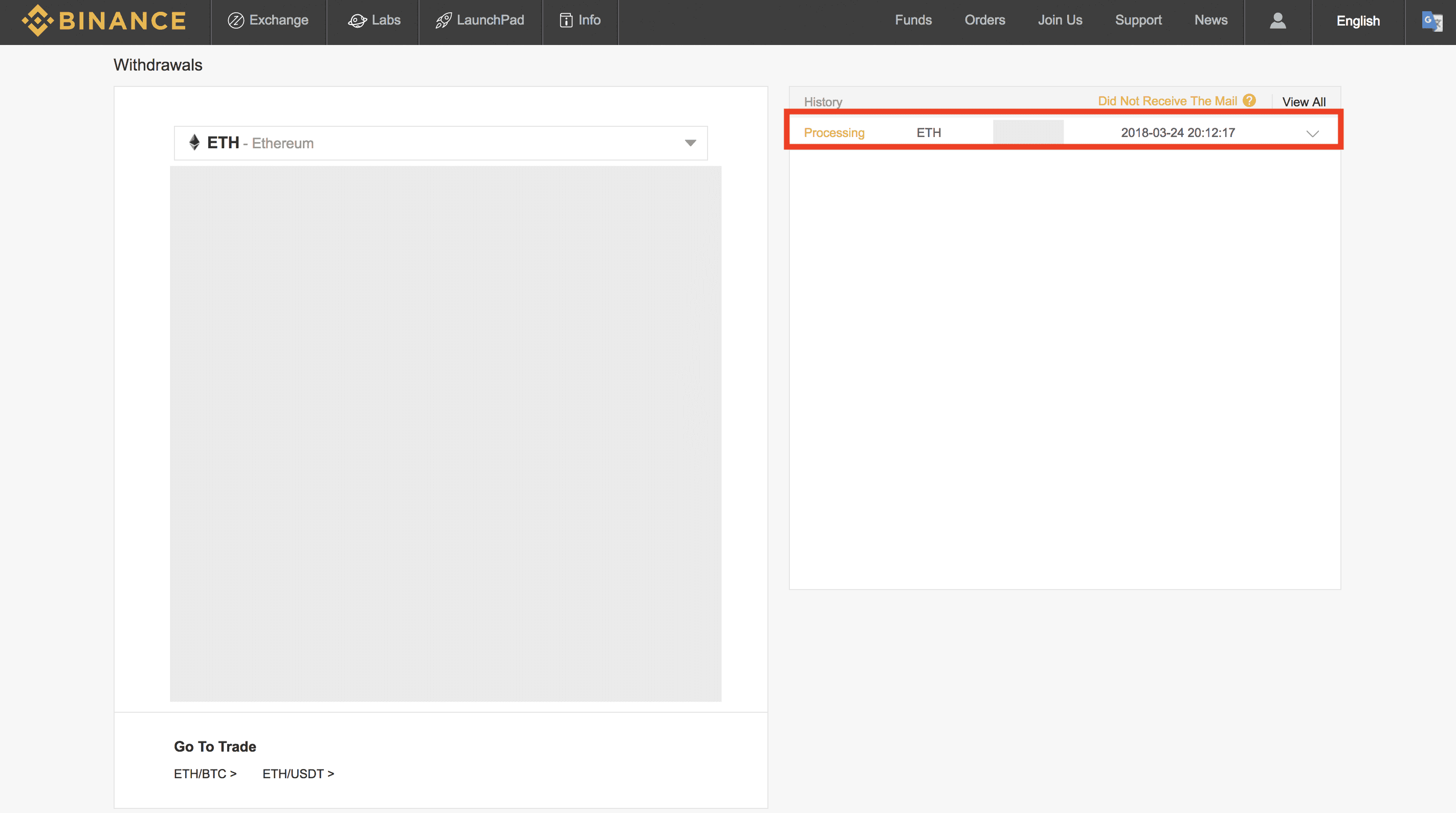Click the Info document icon
The image size is (1456, 813).
pyautogui.click(x=566, y=20)
